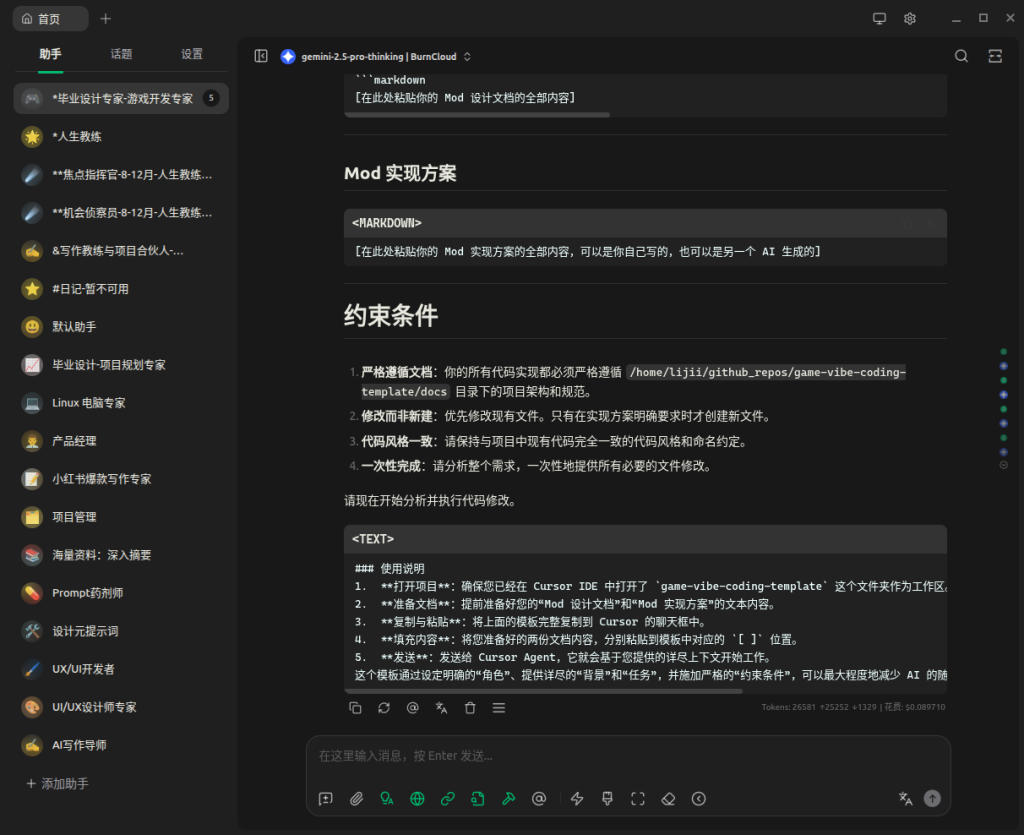Screen dimensions: 1024x835
Task: Select the 毕业设计-项目规划专家 assistant
Action: 121,364
